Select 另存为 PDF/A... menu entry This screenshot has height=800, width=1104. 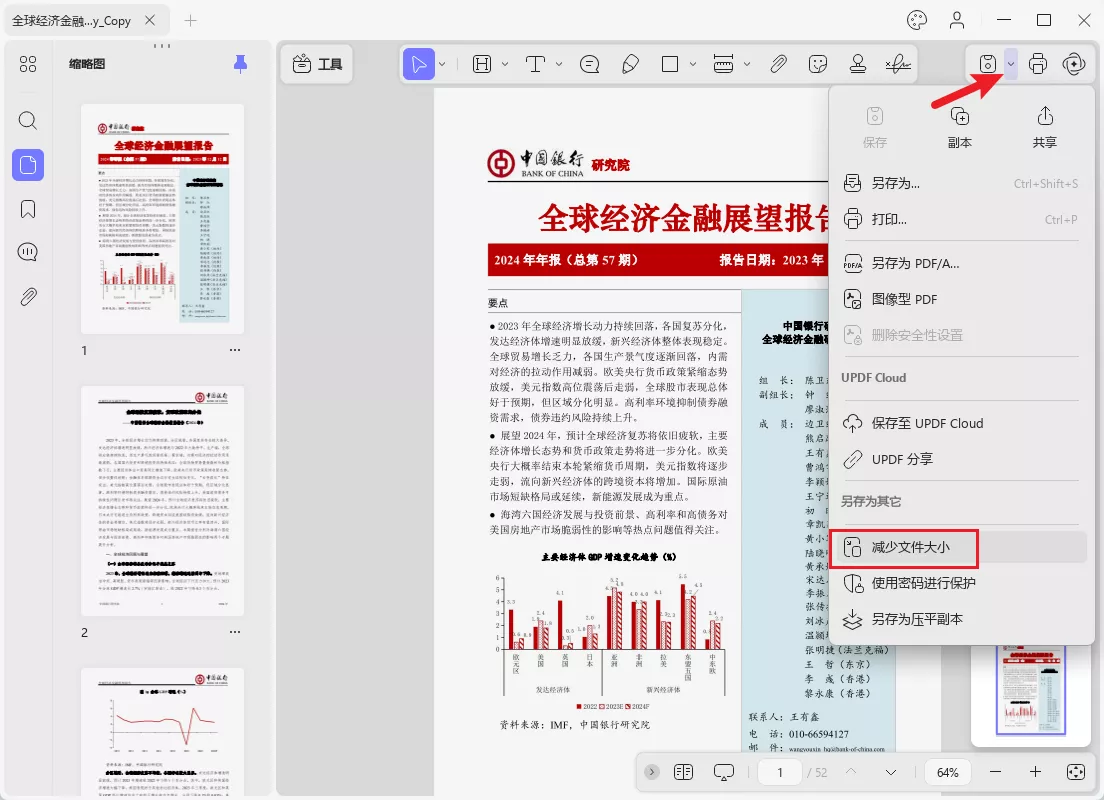pos(914,263)
